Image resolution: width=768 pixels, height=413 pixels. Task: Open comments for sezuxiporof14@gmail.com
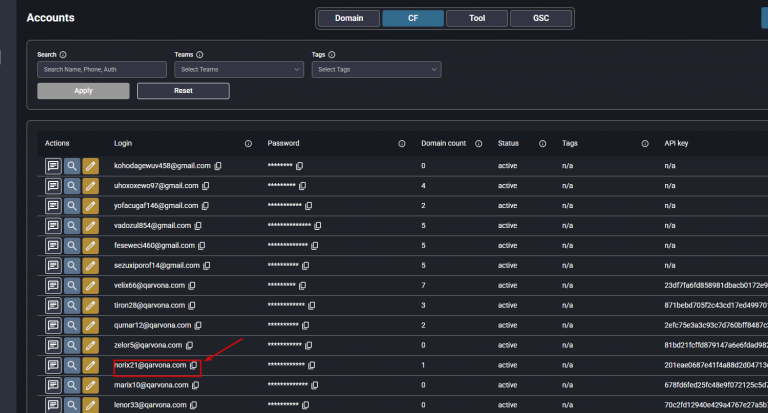point(53,266)
